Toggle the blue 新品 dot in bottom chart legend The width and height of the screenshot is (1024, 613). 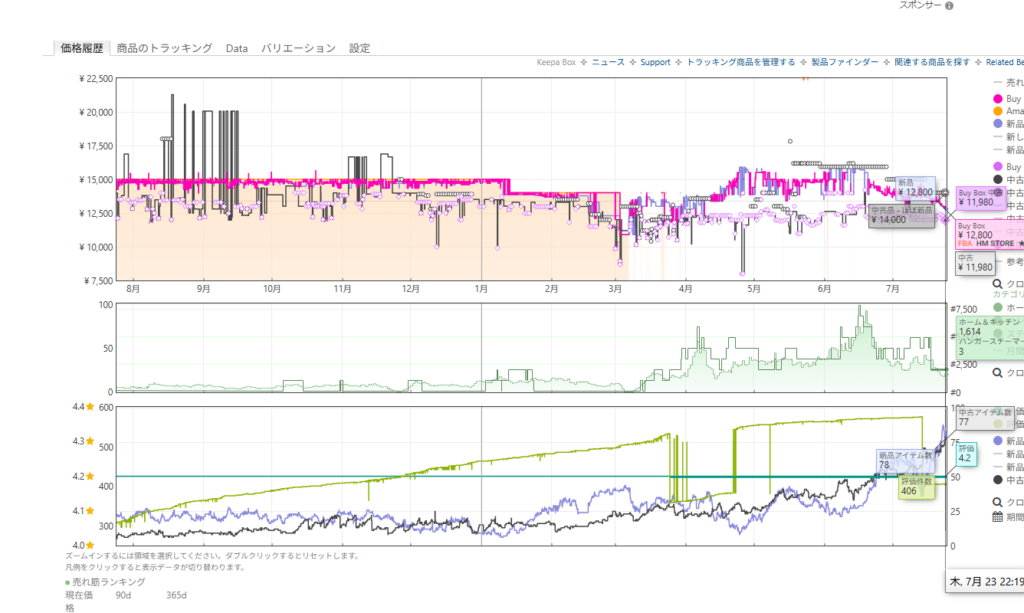tap(997, 441)
